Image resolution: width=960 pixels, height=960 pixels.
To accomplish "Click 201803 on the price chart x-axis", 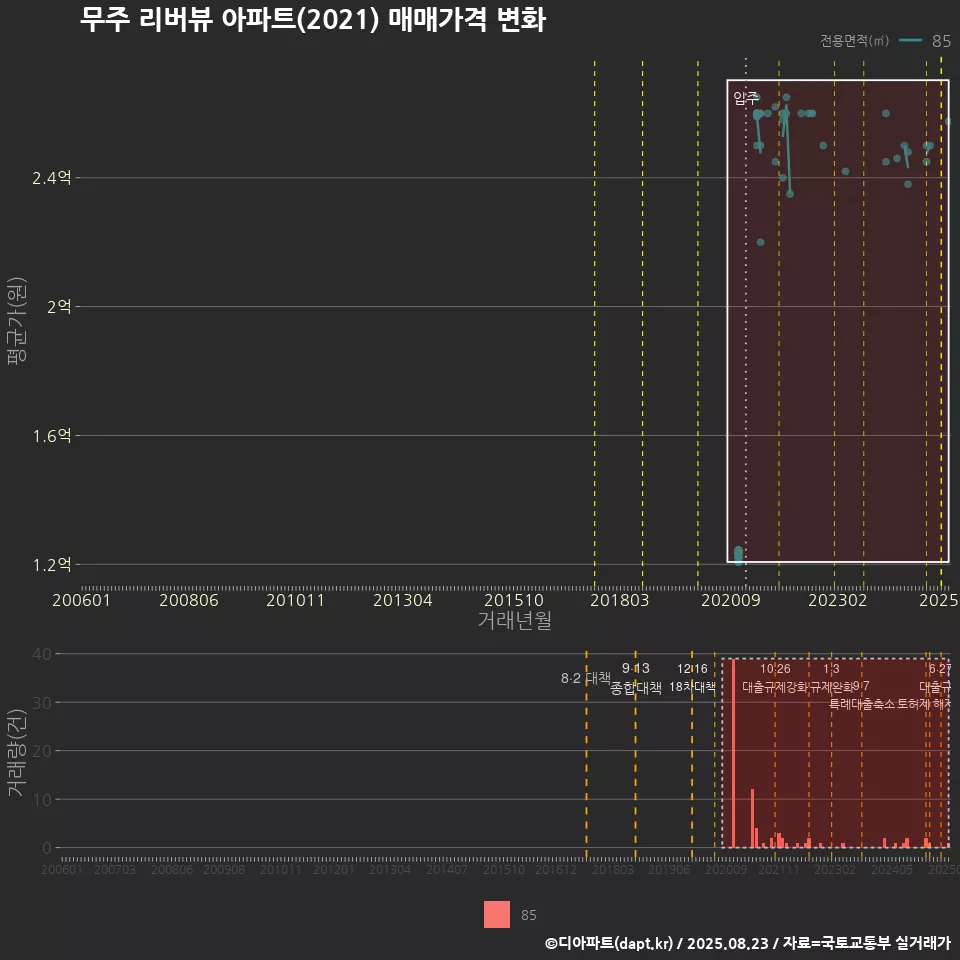I will point(619,600).
